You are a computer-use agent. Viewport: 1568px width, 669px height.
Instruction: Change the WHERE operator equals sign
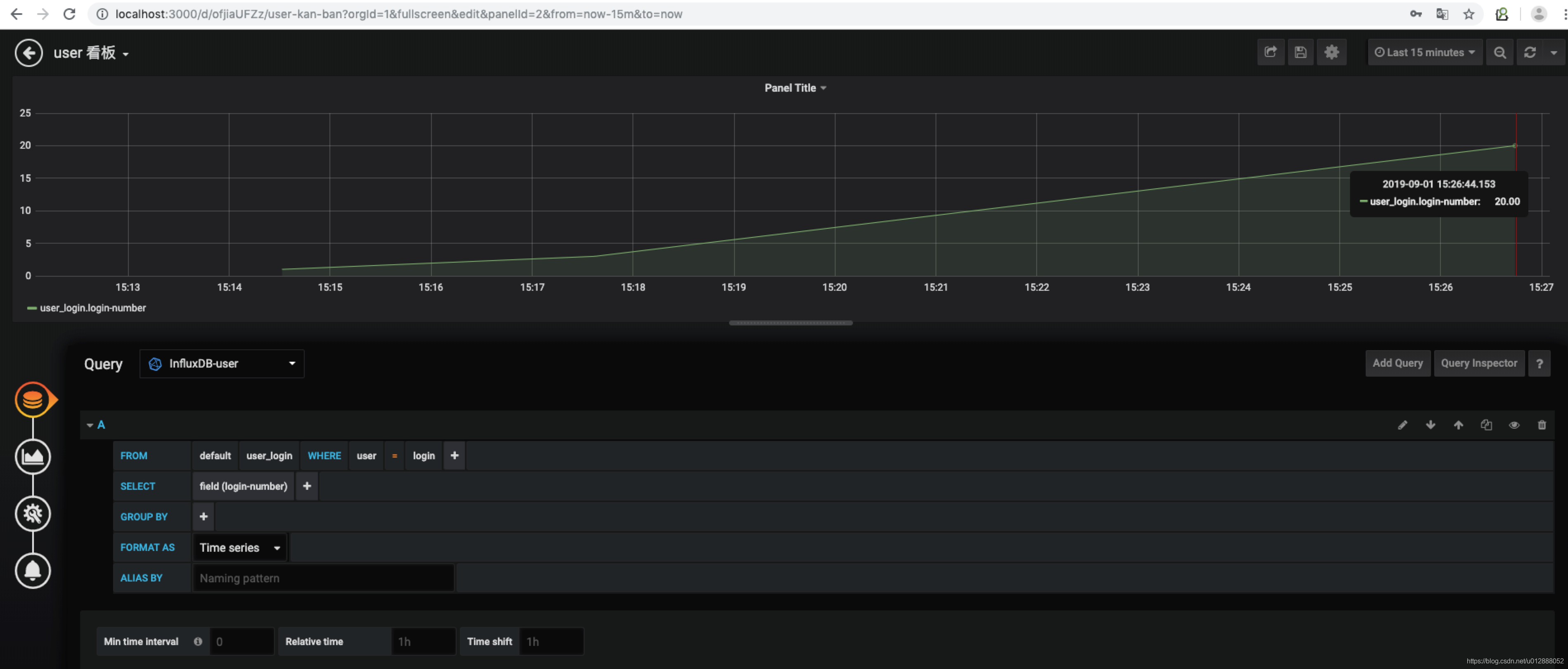394,455
